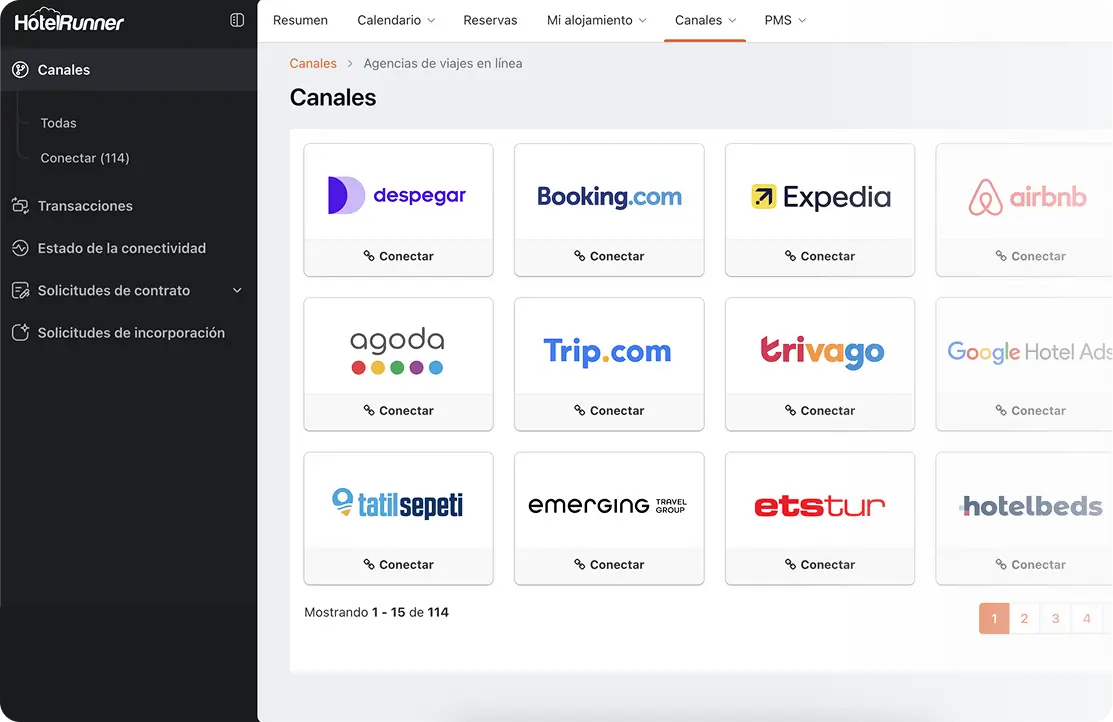Click the etstur channel logo
The width and height of the screenshot is (1113, 722).
(x=819, y=505)
